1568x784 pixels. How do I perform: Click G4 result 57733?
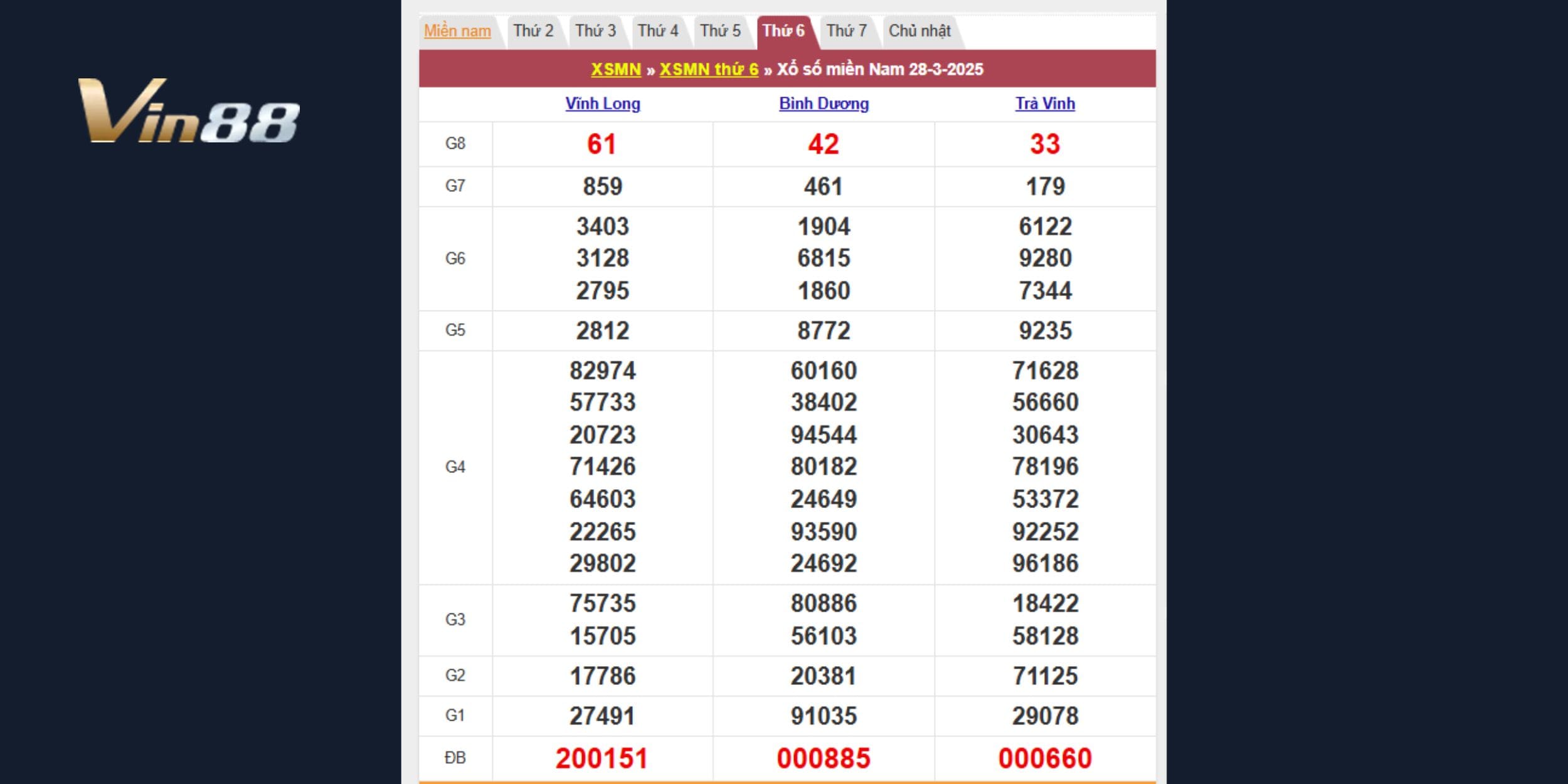[603, 403]
